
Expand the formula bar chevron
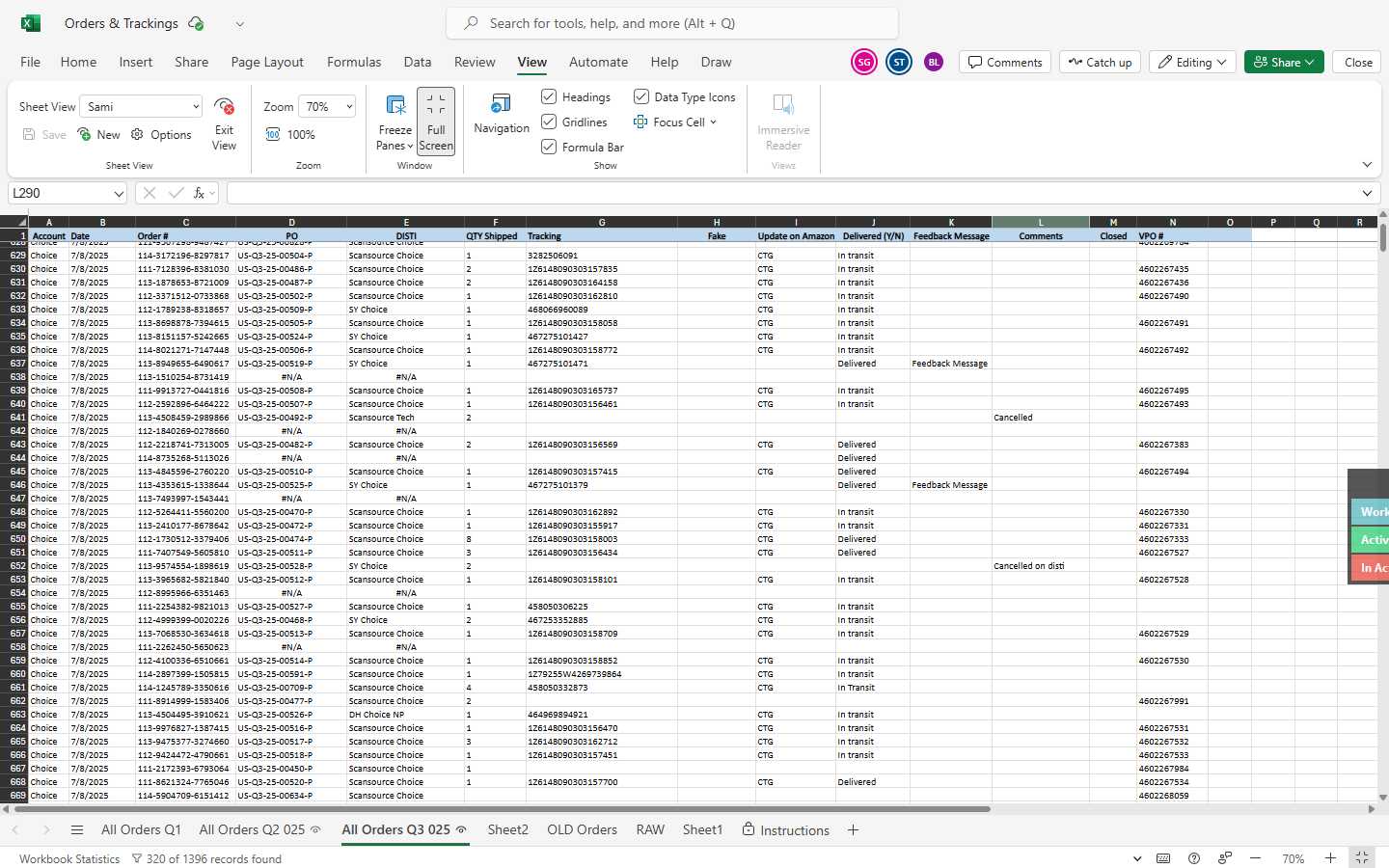(x=1367, y=193)
